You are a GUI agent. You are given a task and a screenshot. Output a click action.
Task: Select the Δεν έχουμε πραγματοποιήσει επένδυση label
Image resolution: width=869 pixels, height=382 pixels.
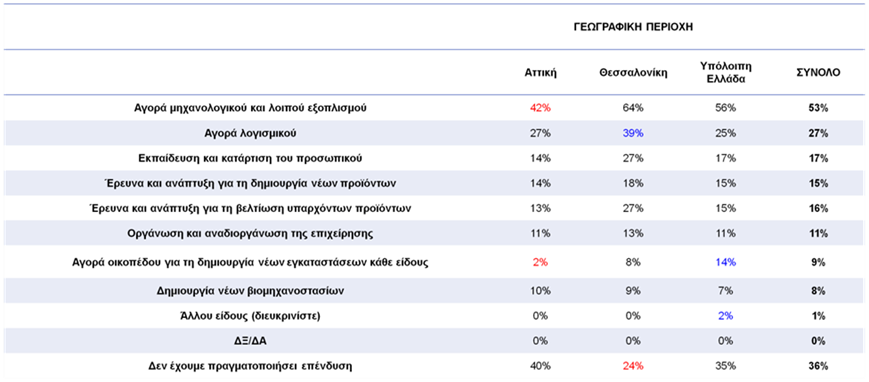click(251, 366)
